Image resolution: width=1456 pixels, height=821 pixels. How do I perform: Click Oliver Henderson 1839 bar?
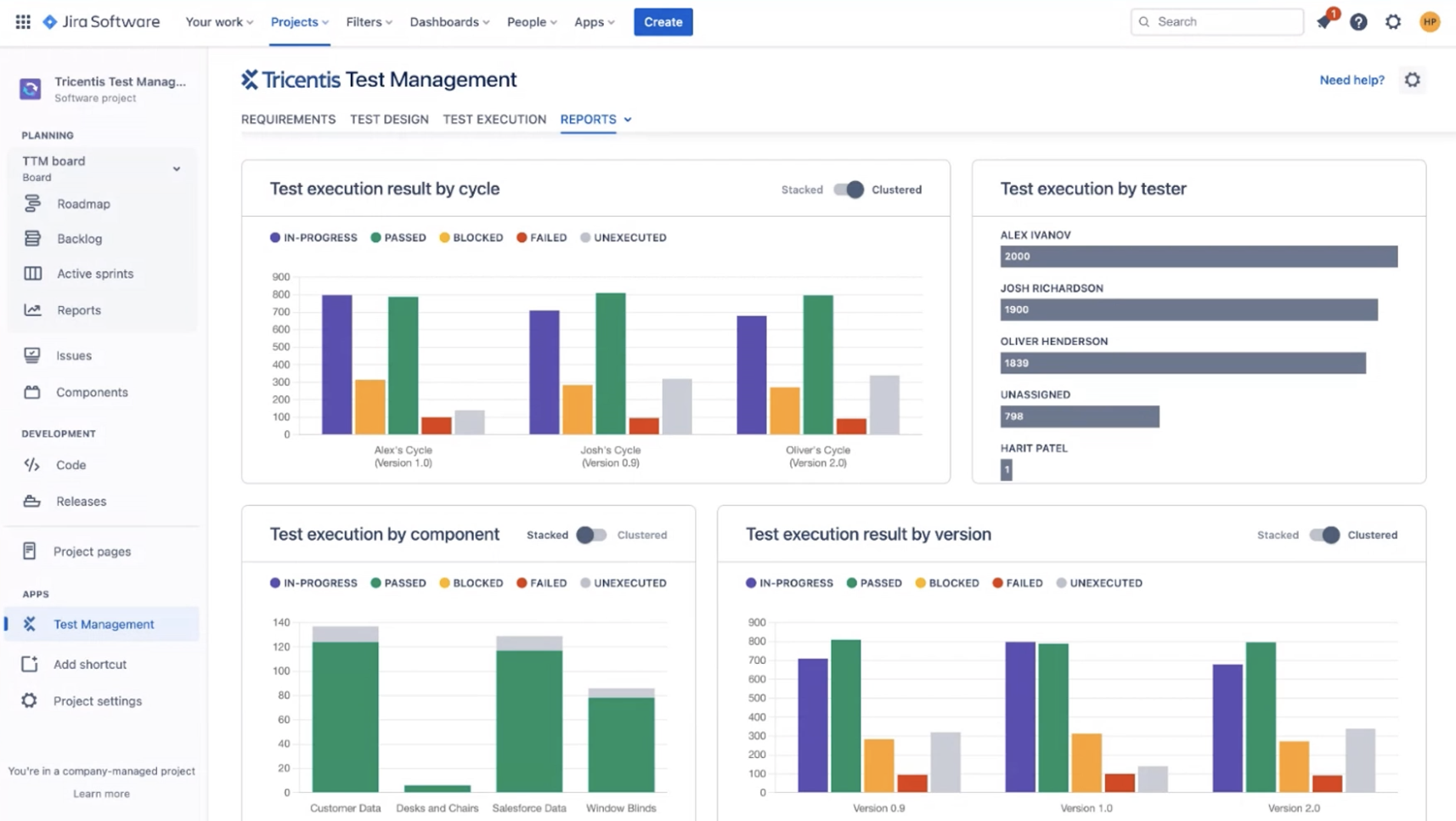pos(1182,363)
